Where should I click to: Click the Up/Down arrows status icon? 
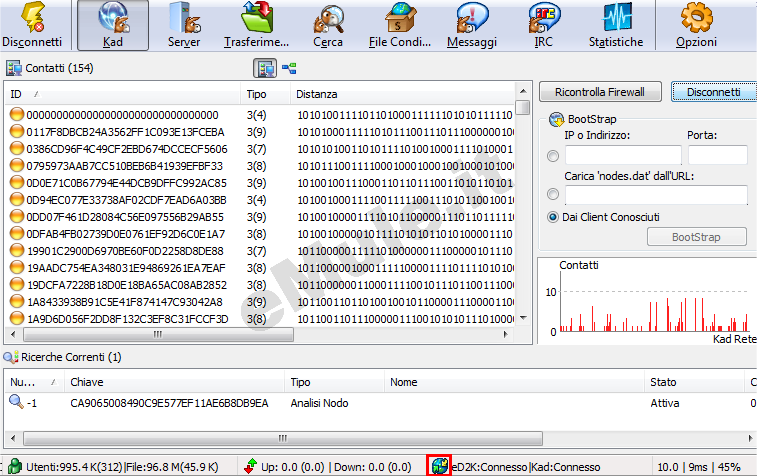point(250,466)
